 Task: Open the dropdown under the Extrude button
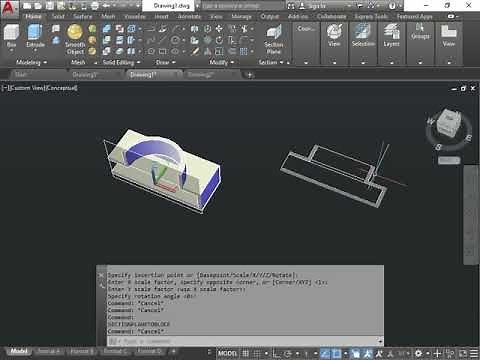coord(35,51)
